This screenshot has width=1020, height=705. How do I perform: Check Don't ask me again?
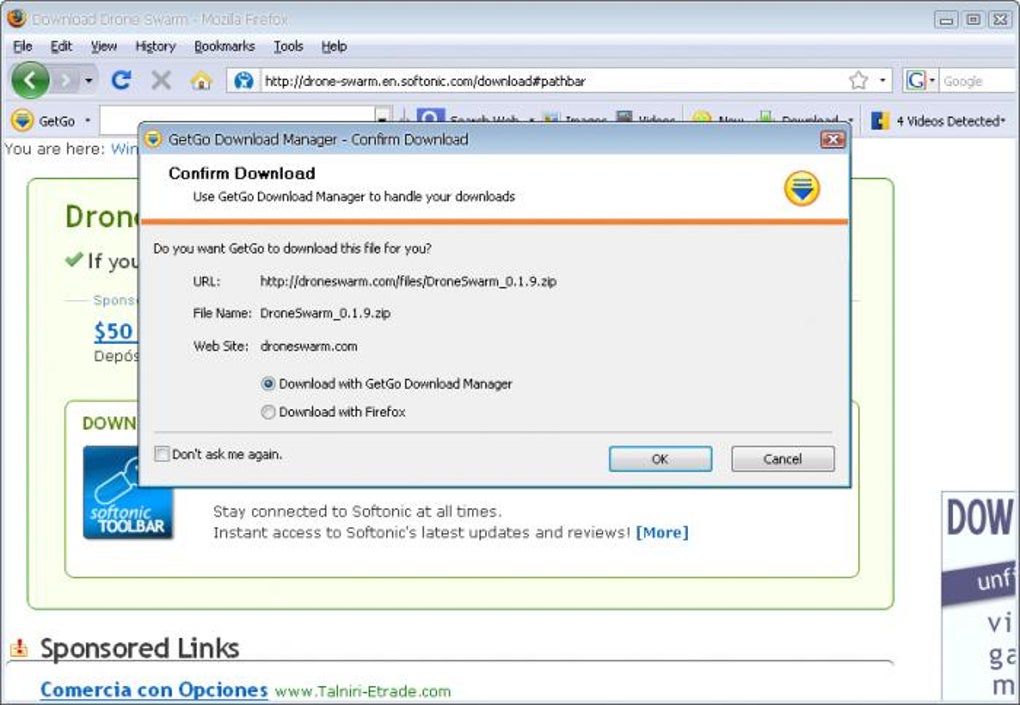(162, 454)
